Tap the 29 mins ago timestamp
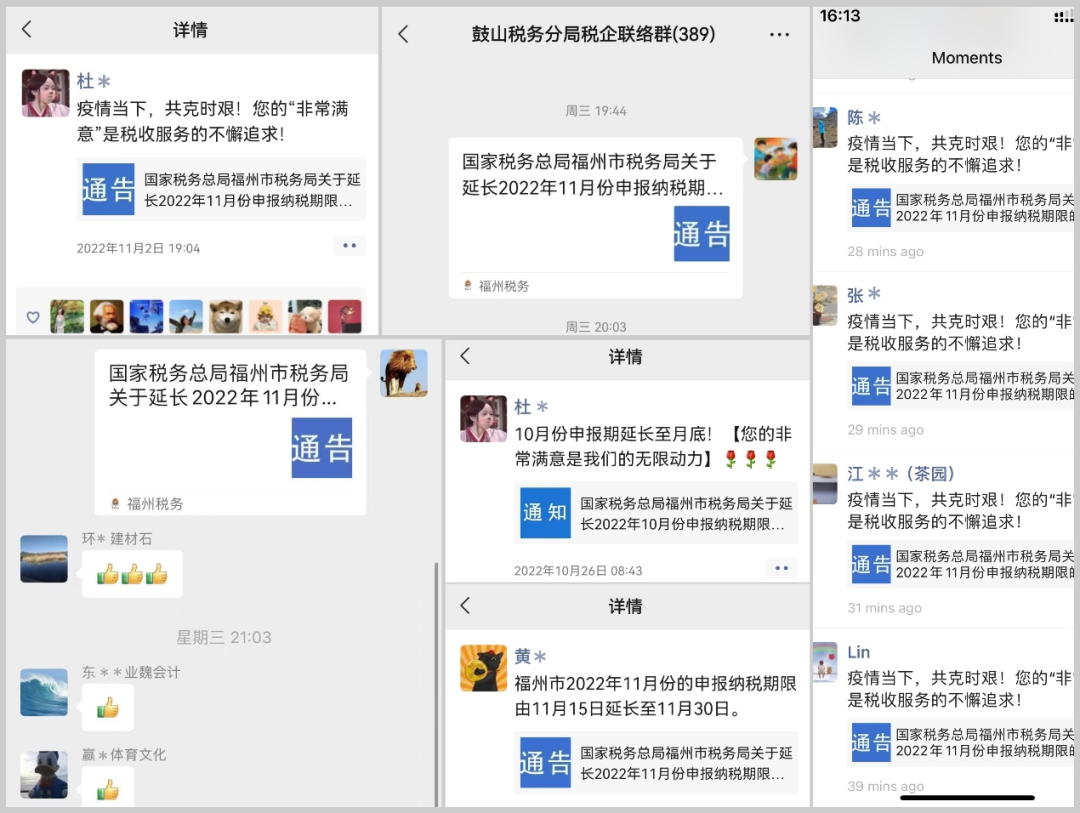Screen dimensions: 1080x813 click(x=885, y=430)
